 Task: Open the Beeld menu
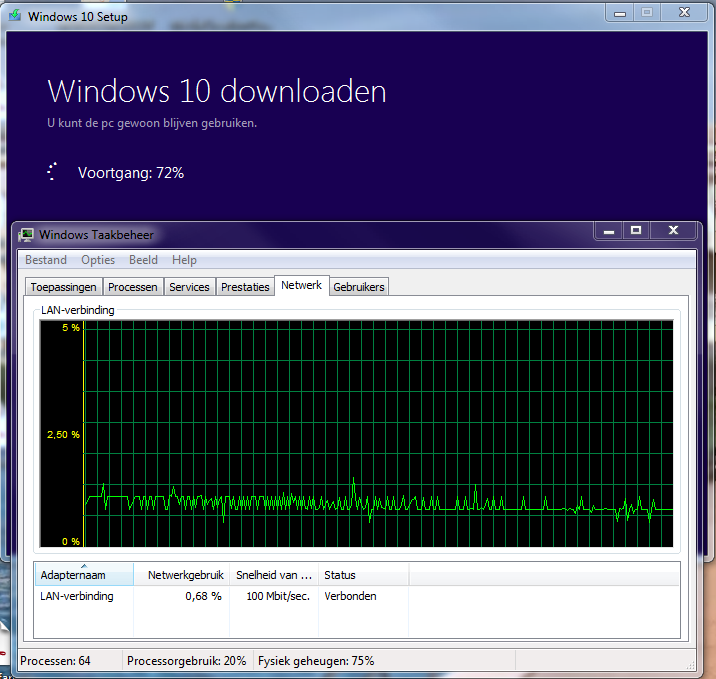(x=143, y=260)
